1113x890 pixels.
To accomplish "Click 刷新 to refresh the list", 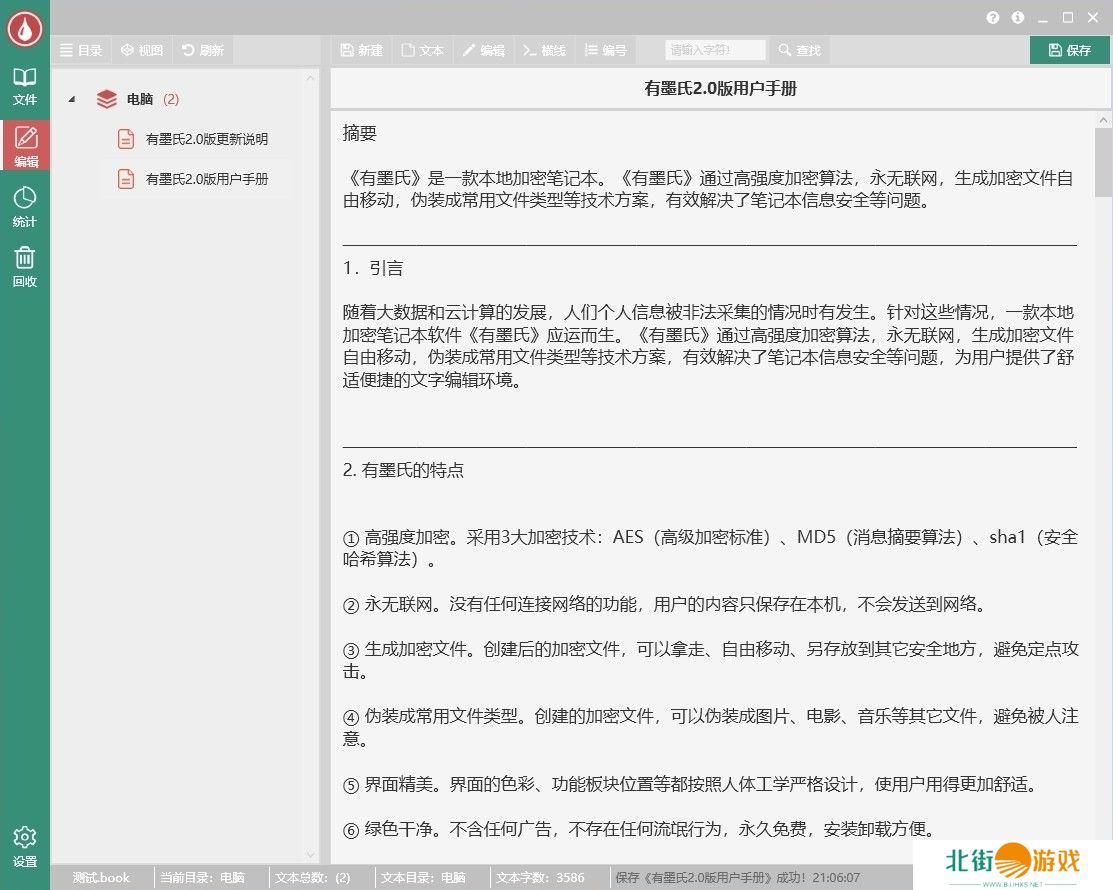I will point(202,50).
